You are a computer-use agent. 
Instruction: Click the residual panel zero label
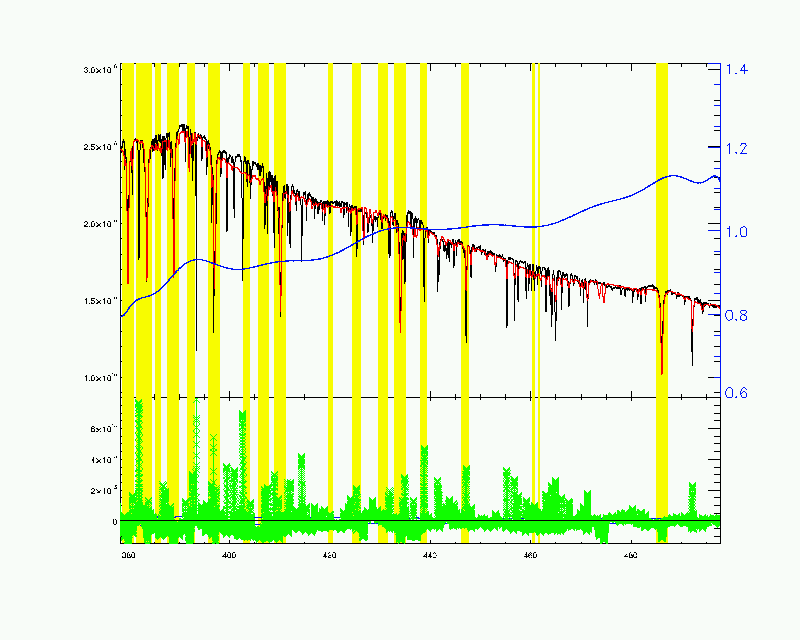click(115, 522)
